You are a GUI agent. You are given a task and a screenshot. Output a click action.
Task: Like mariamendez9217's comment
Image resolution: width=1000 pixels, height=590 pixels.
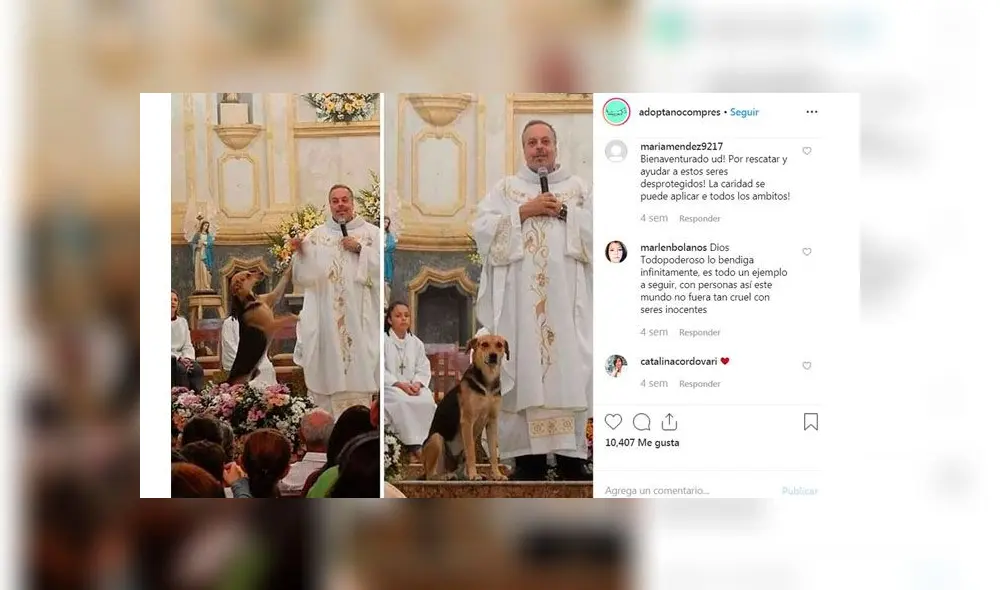[x=807, y=151]
